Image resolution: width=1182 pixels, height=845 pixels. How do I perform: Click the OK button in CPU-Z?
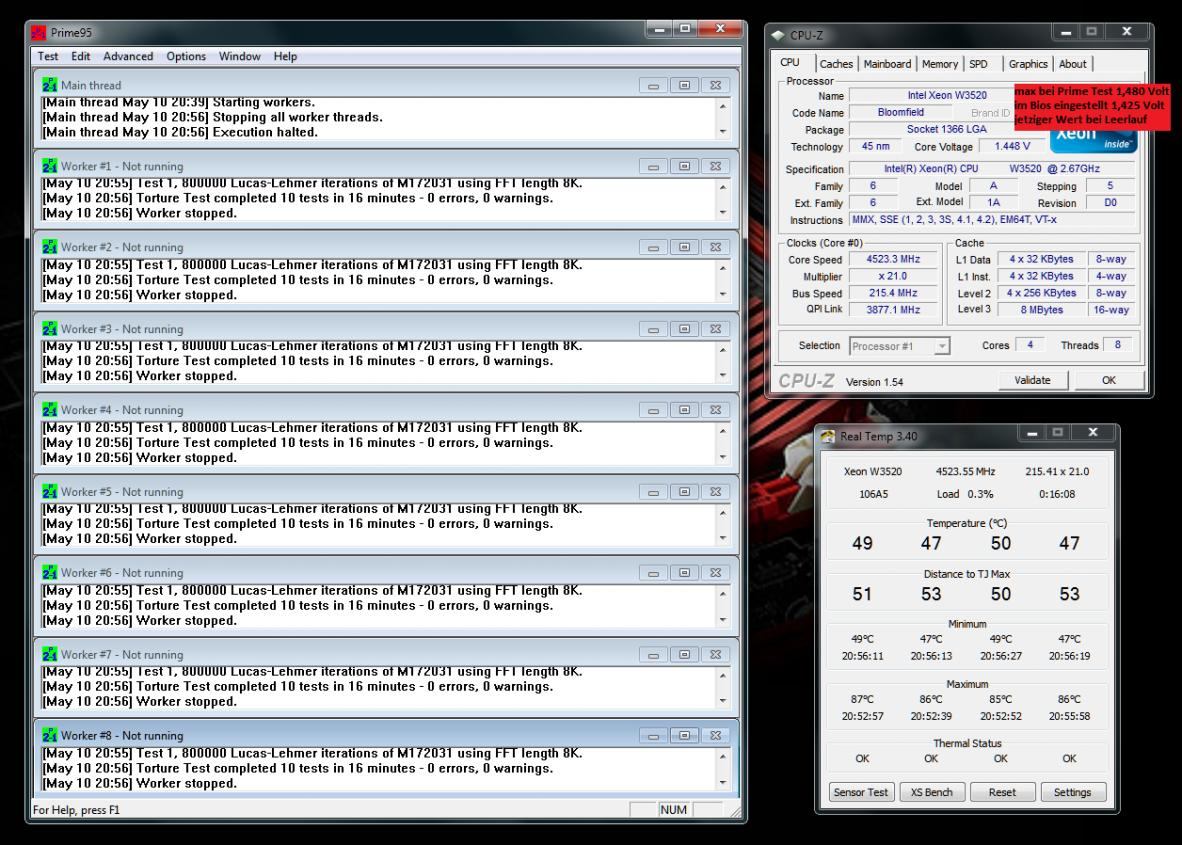[1109, 380]
